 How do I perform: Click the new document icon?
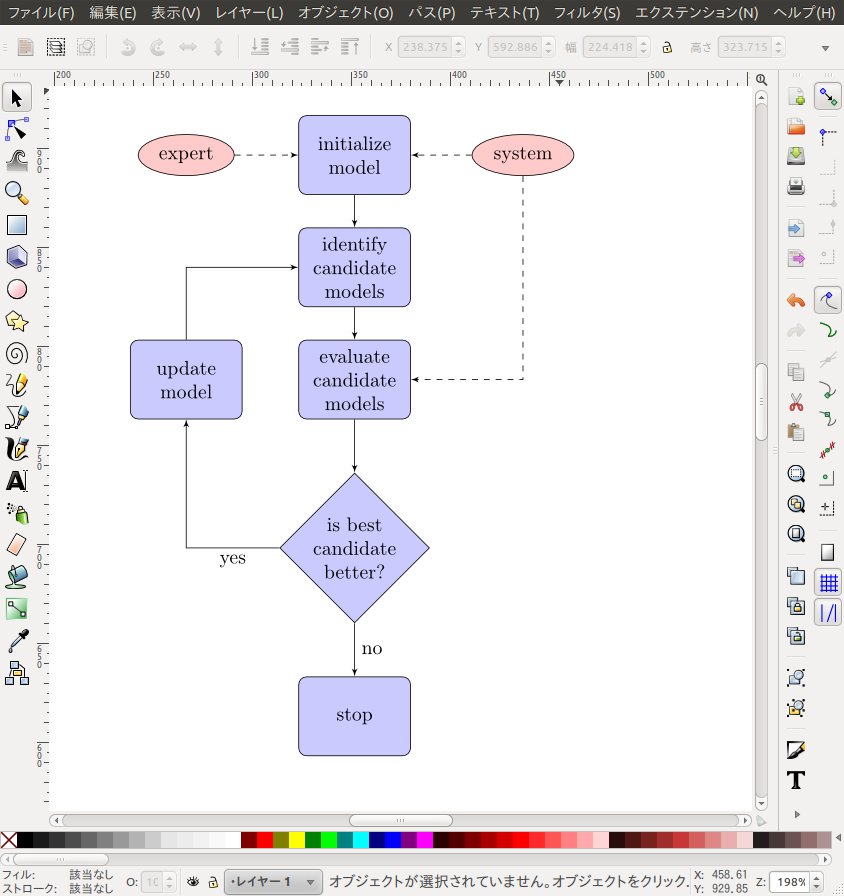point(796,96)
